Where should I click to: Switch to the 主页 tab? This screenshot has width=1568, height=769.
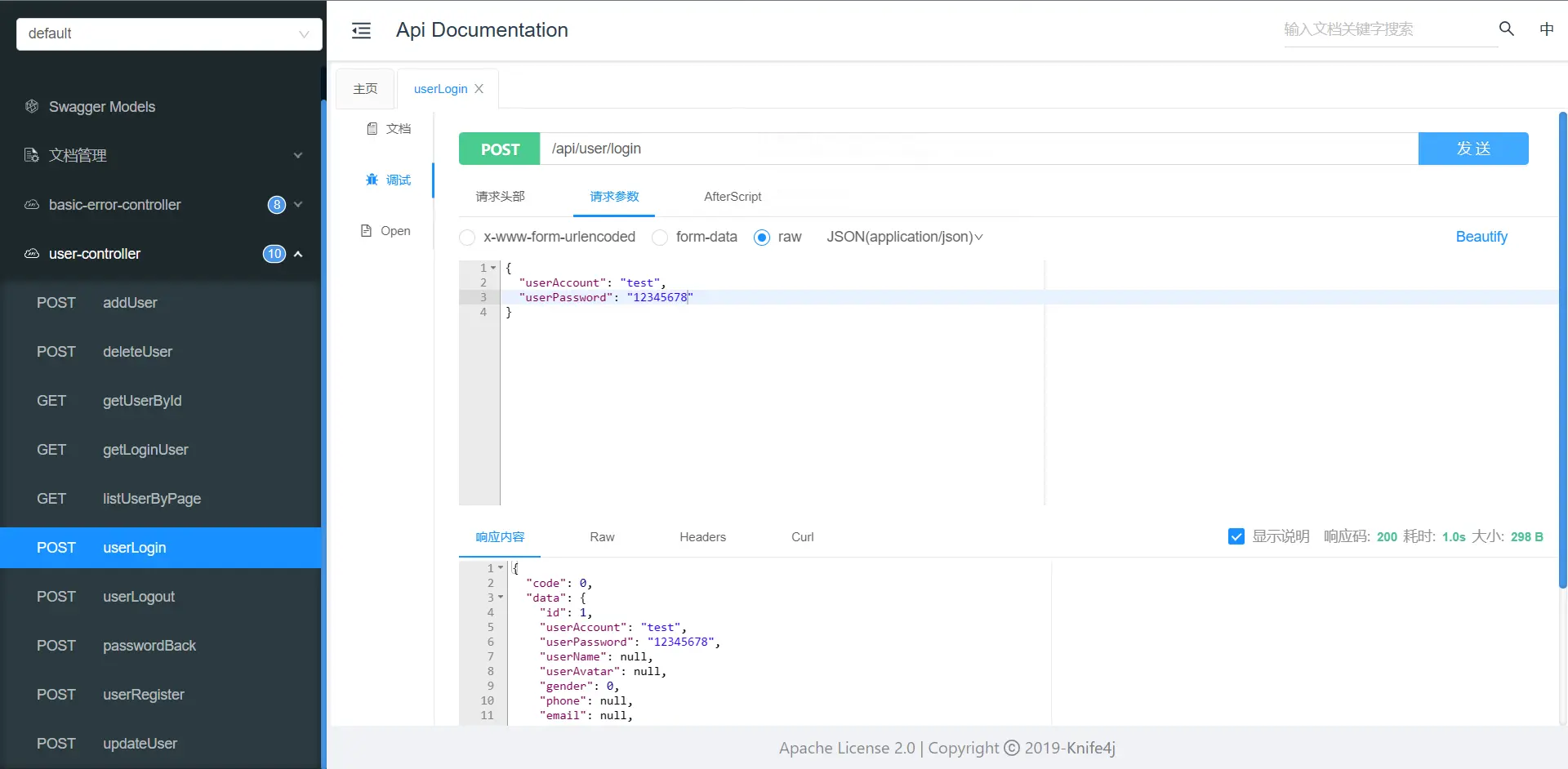365,89
